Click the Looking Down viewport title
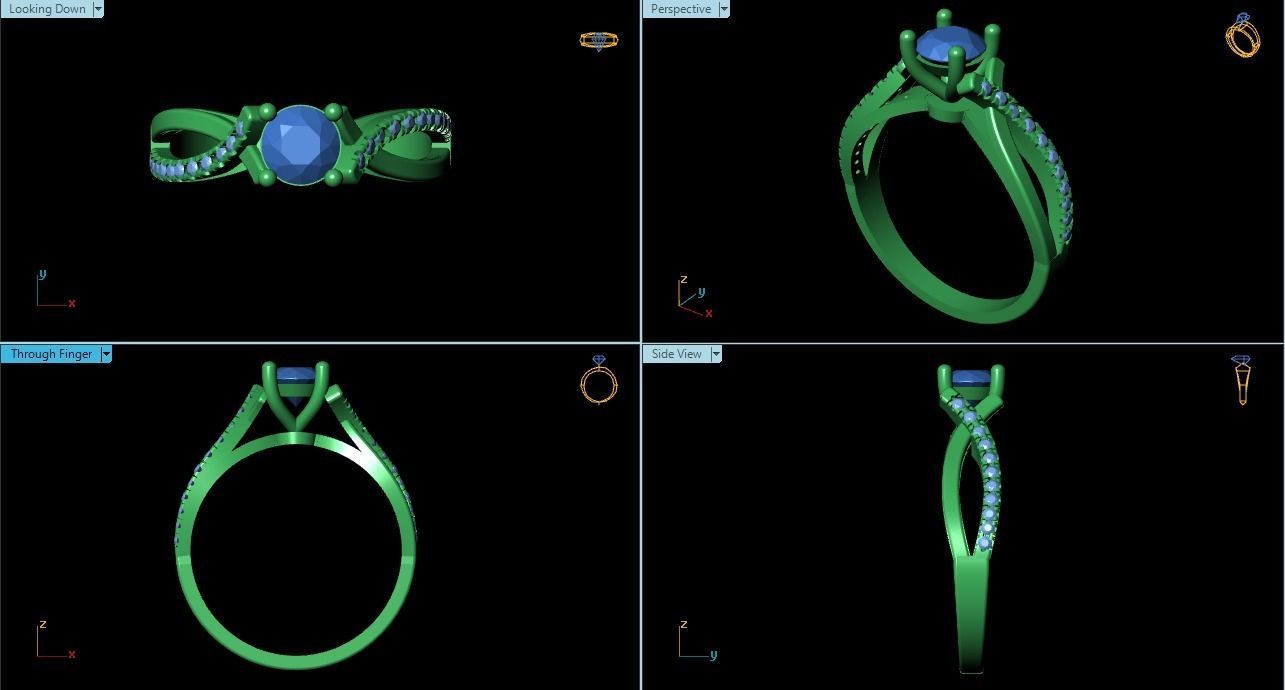 pos(47,9)
